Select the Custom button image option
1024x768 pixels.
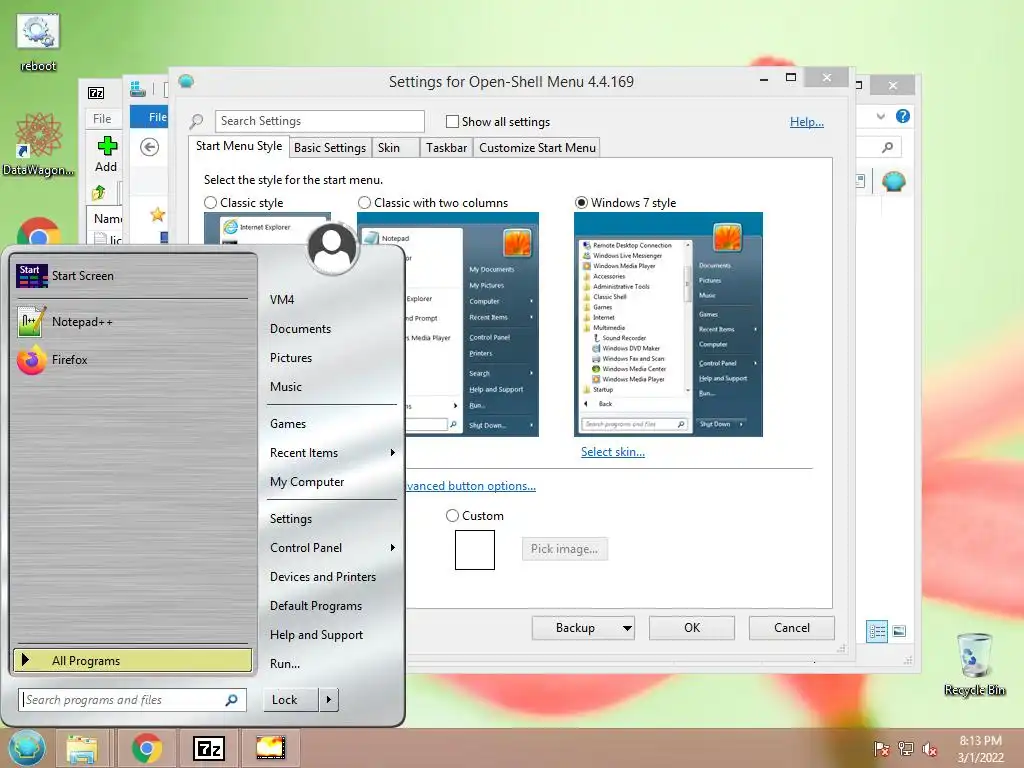point(452,515)
